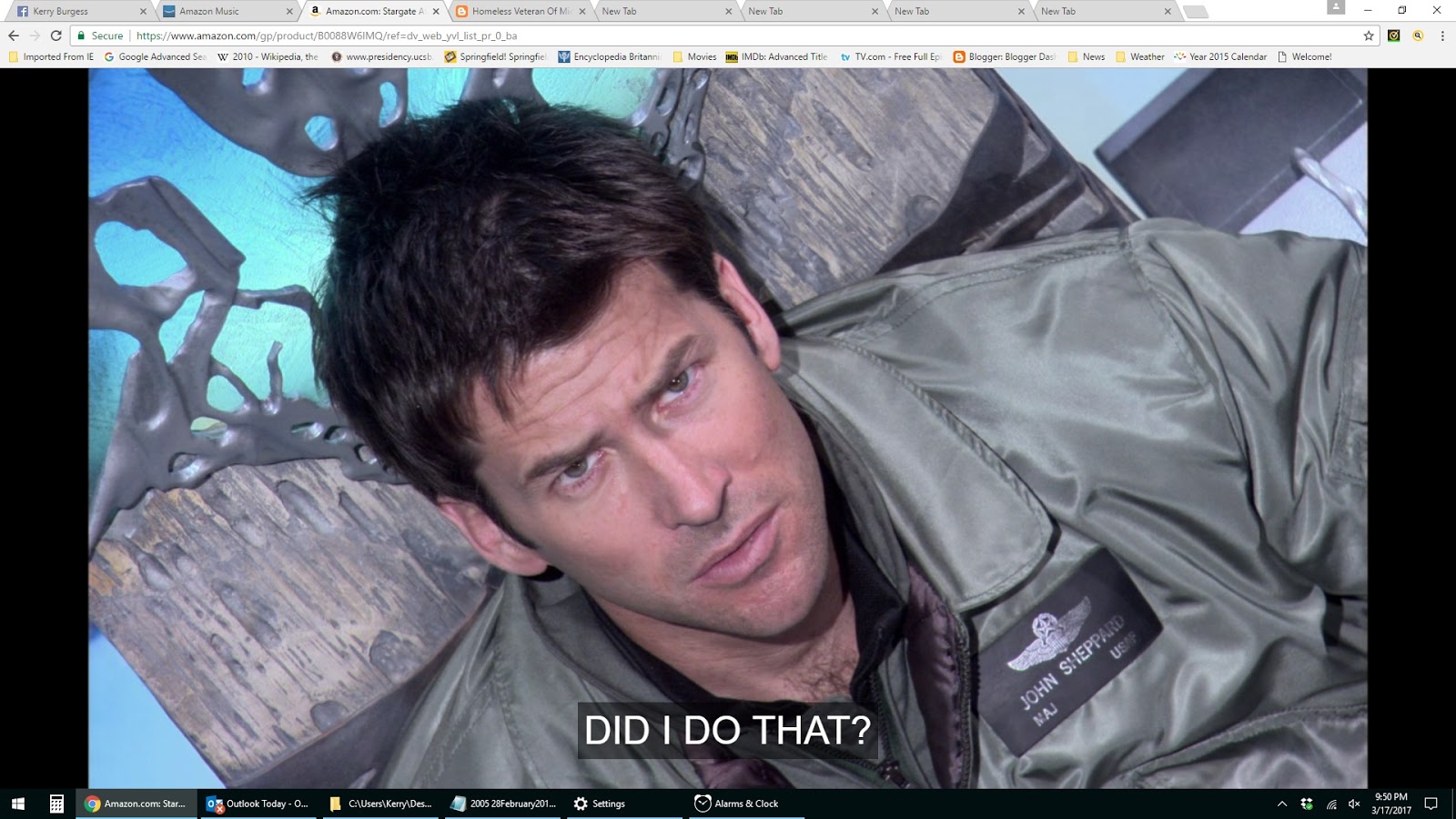Click the yellow magnifier extension icon
1456x819 pixels.
(x=1418, y=35)
